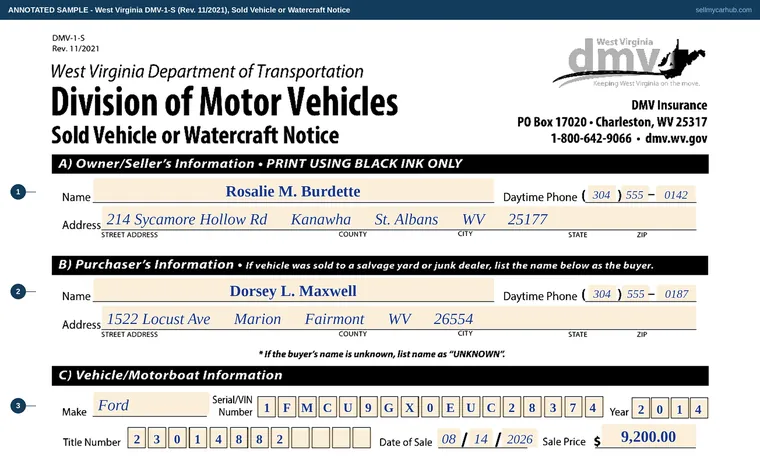
Task: Click the seller address field 214 Sycamore Hollow Rd
Action: click(x=398, y=219)
